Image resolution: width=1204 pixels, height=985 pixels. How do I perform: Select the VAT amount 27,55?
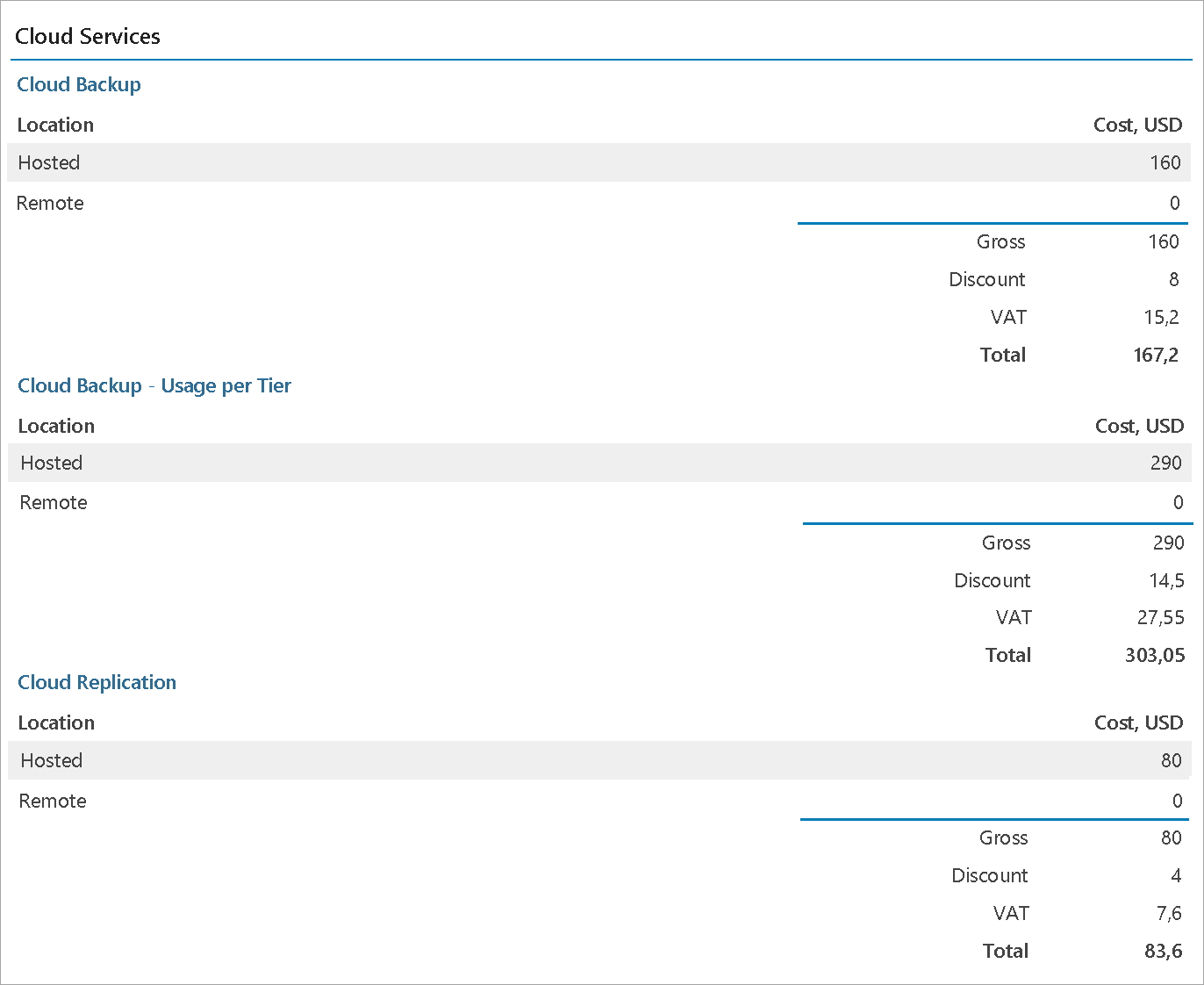tap(1161, 617)
